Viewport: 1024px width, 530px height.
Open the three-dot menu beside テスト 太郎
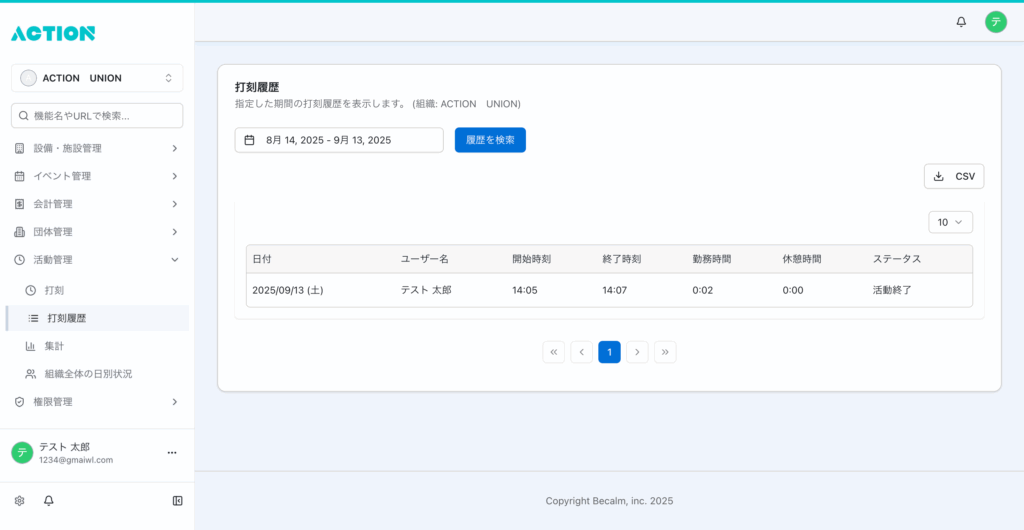pyautogui.click(x=171, y=453)
